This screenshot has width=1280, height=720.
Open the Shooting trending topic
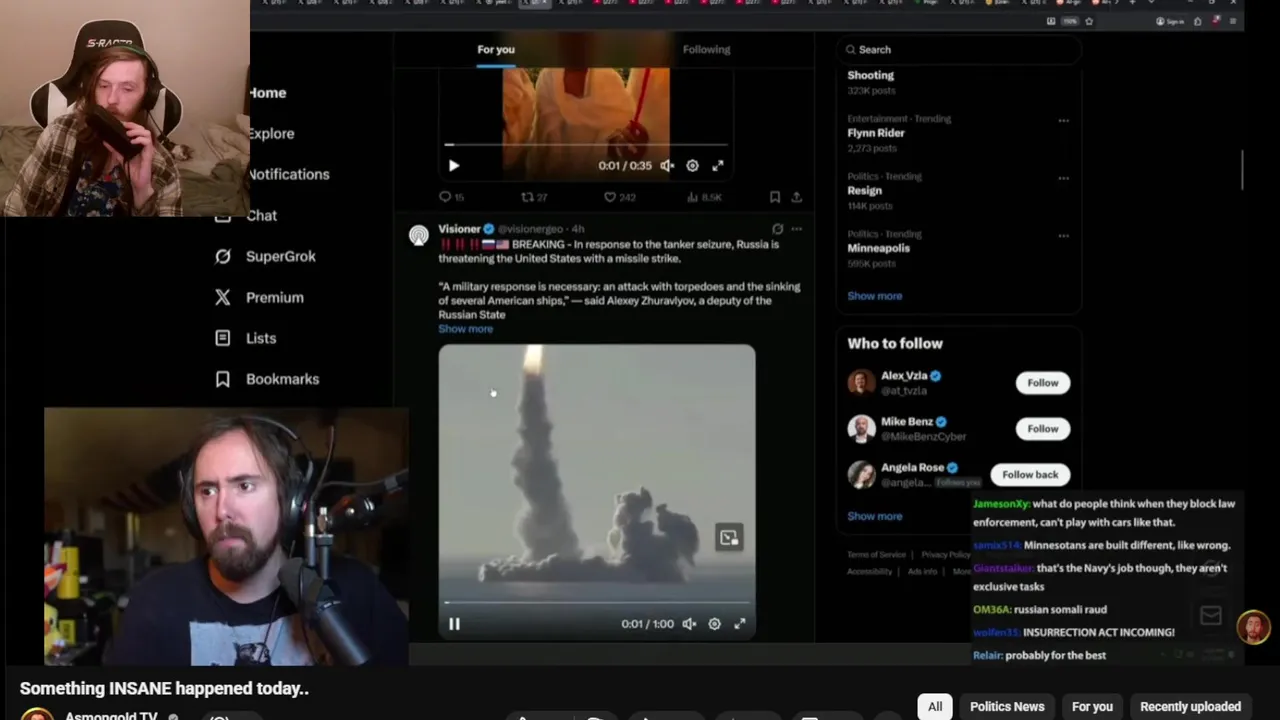[x=870, y=75]
